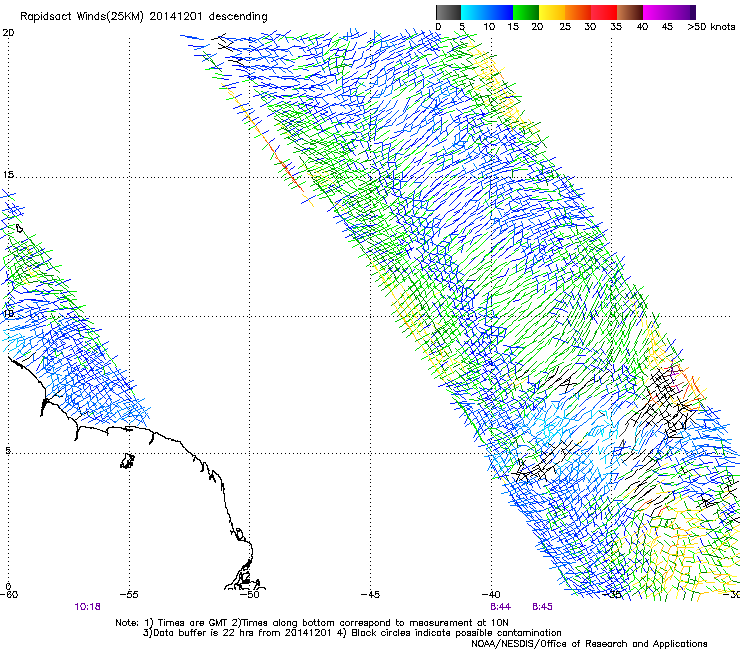Click the purple pass time '8:44'
The image size is (740, 650).
point(500,607)
